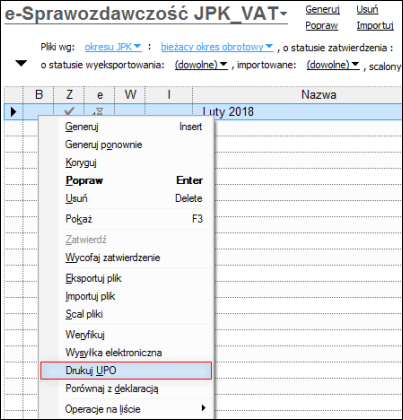Click the Generuj link at top
The image size is (403, 420).
(x=322, y=10)
